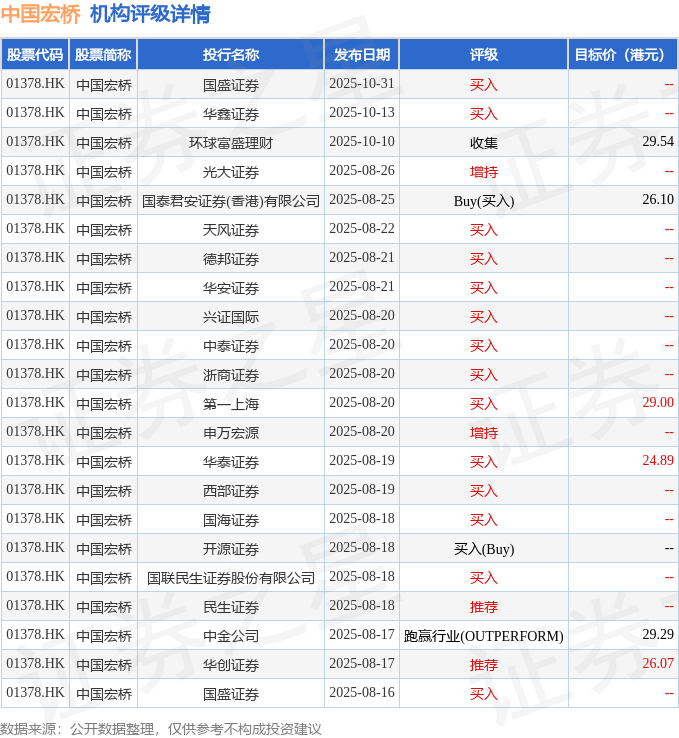Click 买入 rating in 华鑫证券 row

pos(484,114)
